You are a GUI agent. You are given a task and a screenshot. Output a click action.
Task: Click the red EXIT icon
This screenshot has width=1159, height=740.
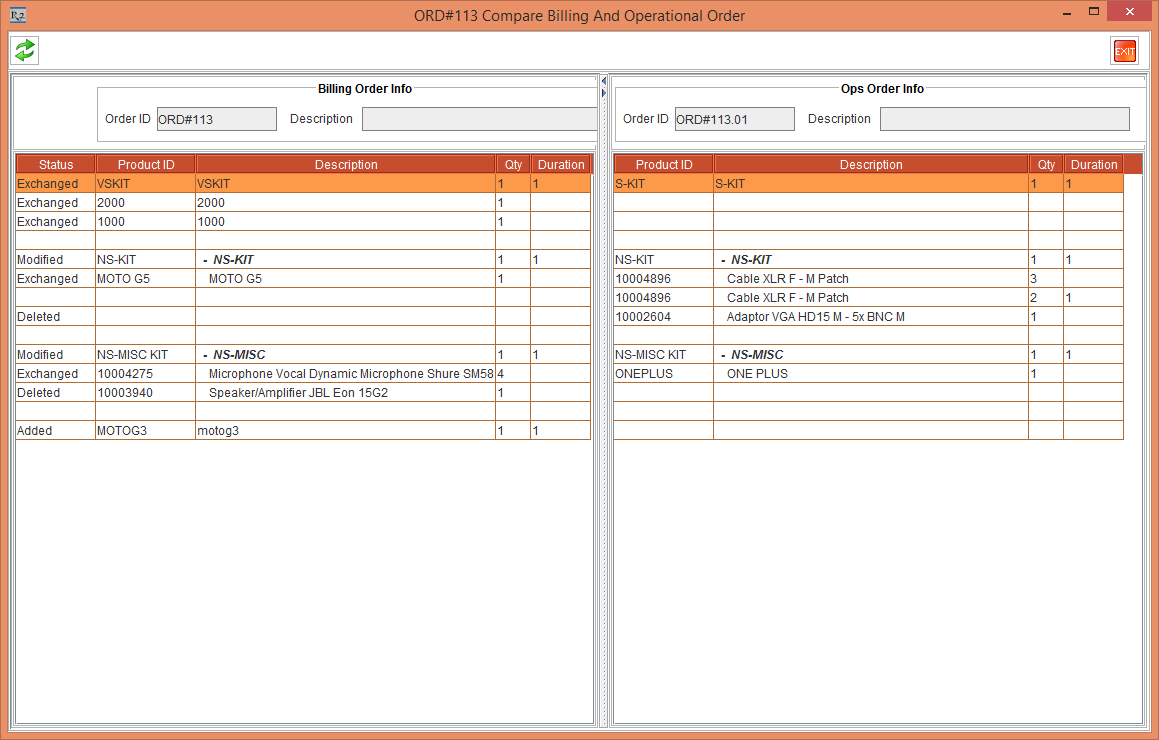click(x=1124, y=51)
